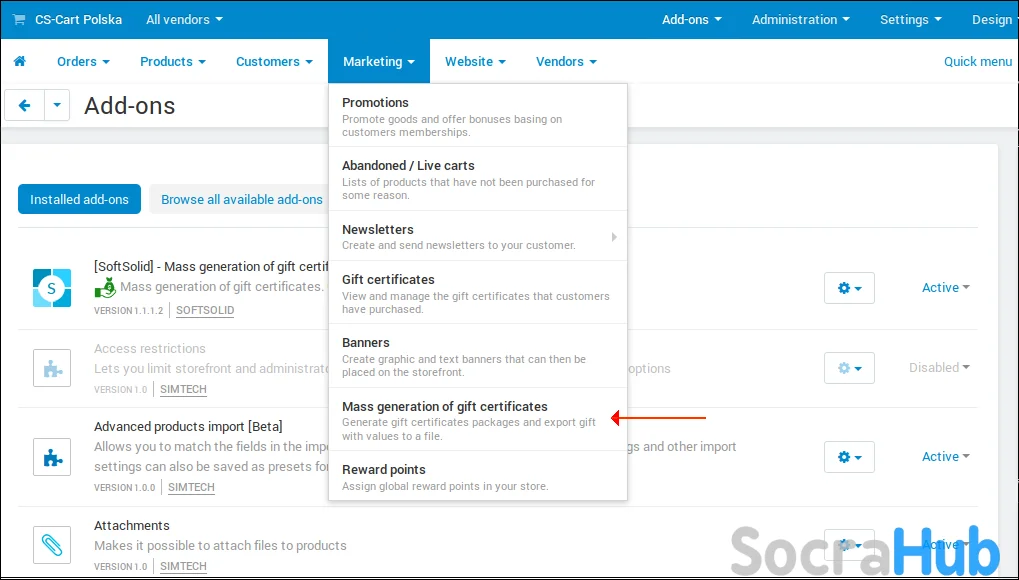Change the Disabled status of Access restrictions

(939, 367)
